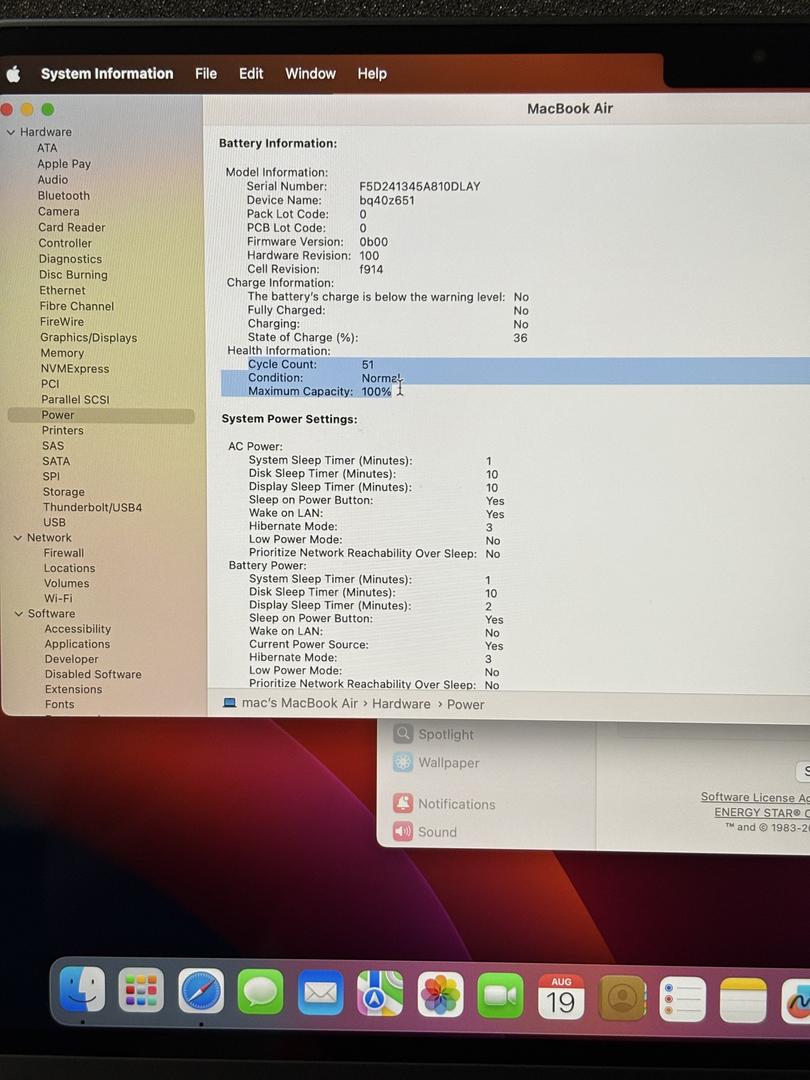Open the ENERGY STAR link

click(762, 813)
